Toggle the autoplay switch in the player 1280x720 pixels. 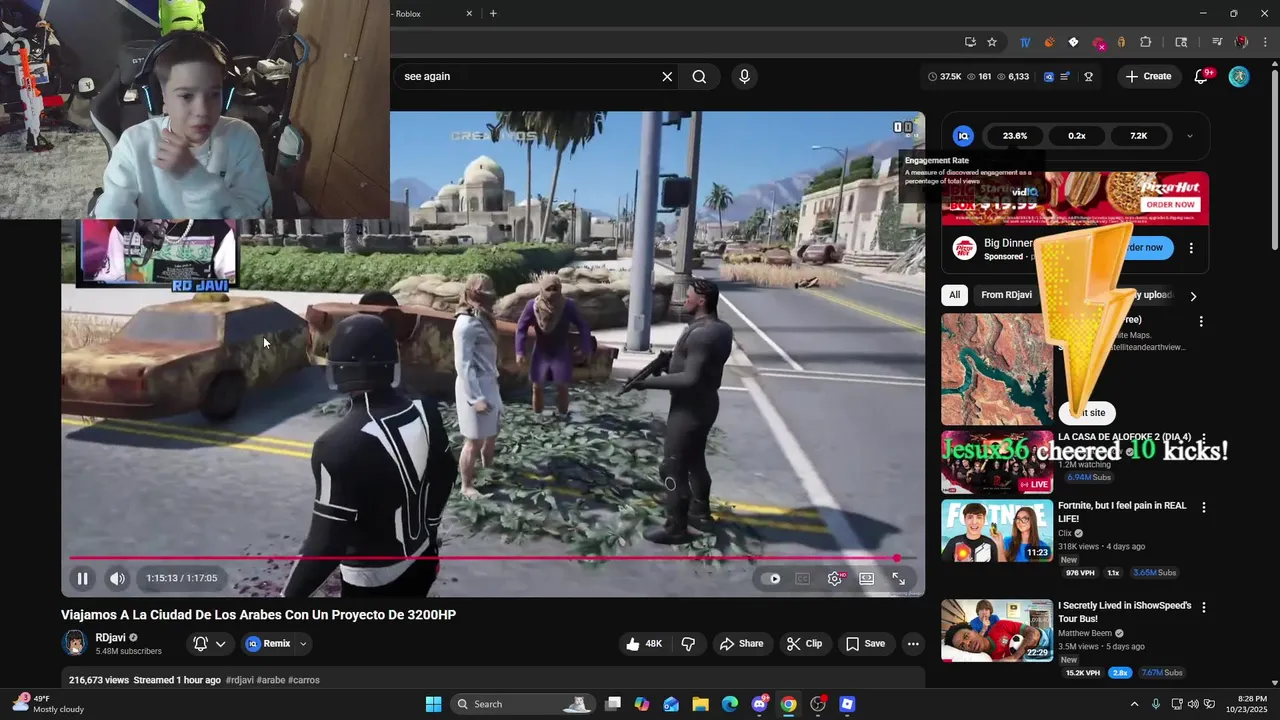(x=771, y=578)
